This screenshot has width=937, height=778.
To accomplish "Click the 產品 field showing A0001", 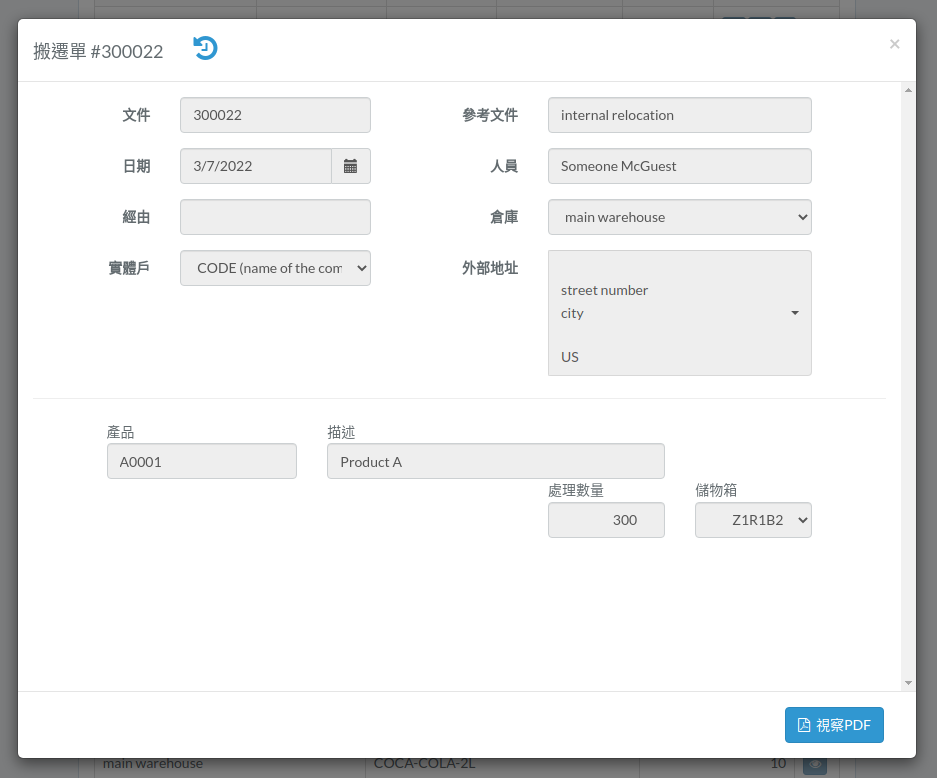I will click(x=202, y=461).
